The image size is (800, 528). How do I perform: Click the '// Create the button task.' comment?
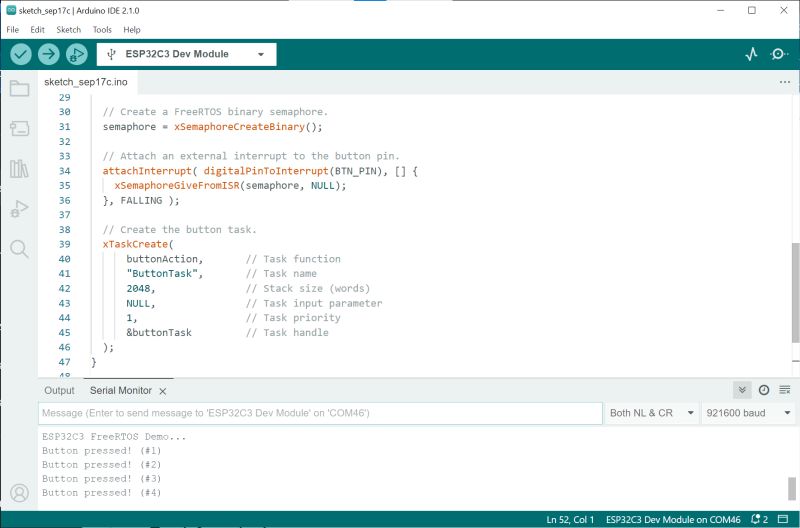180,230
